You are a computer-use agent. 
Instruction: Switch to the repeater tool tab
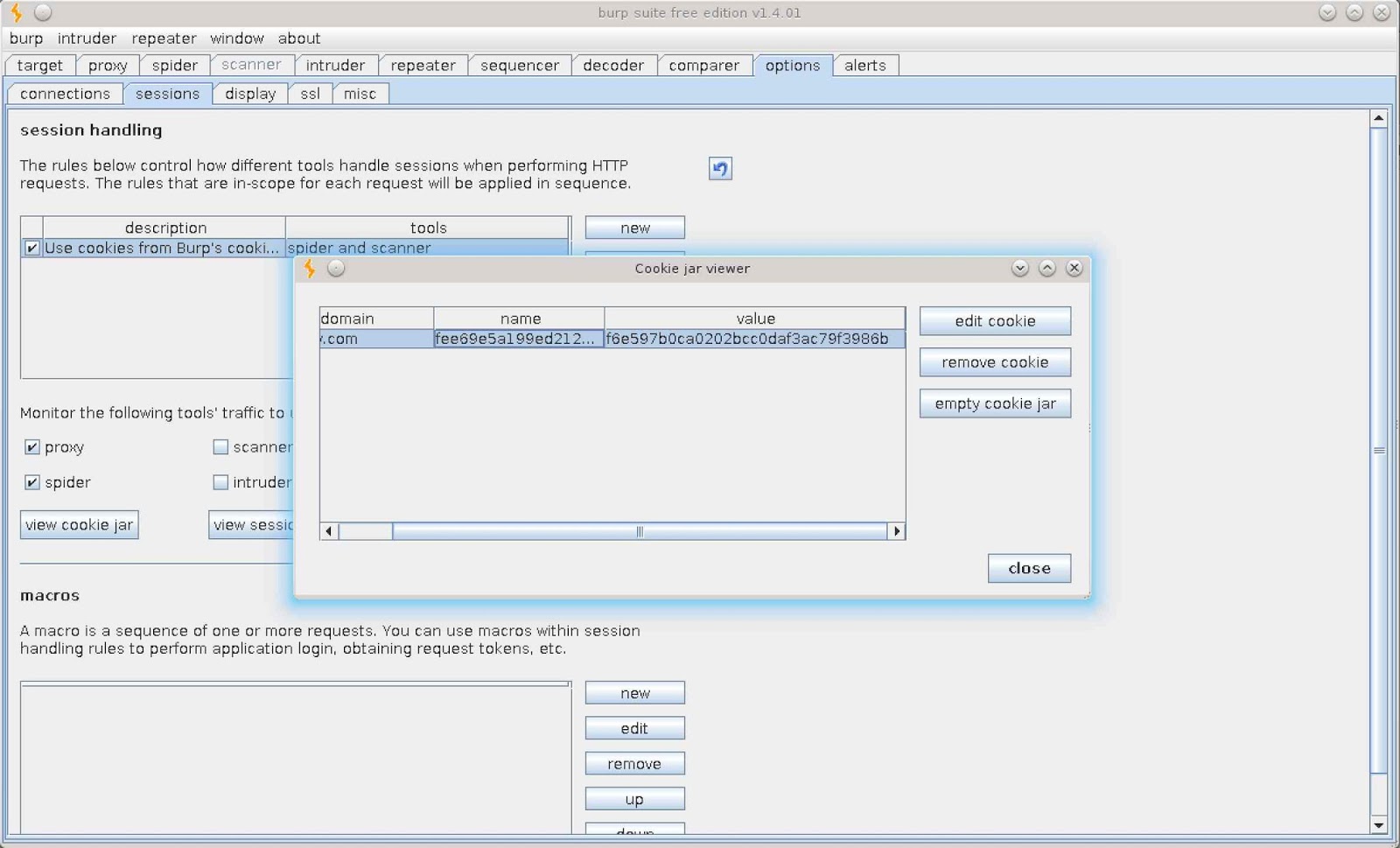(x=423, y=66)
